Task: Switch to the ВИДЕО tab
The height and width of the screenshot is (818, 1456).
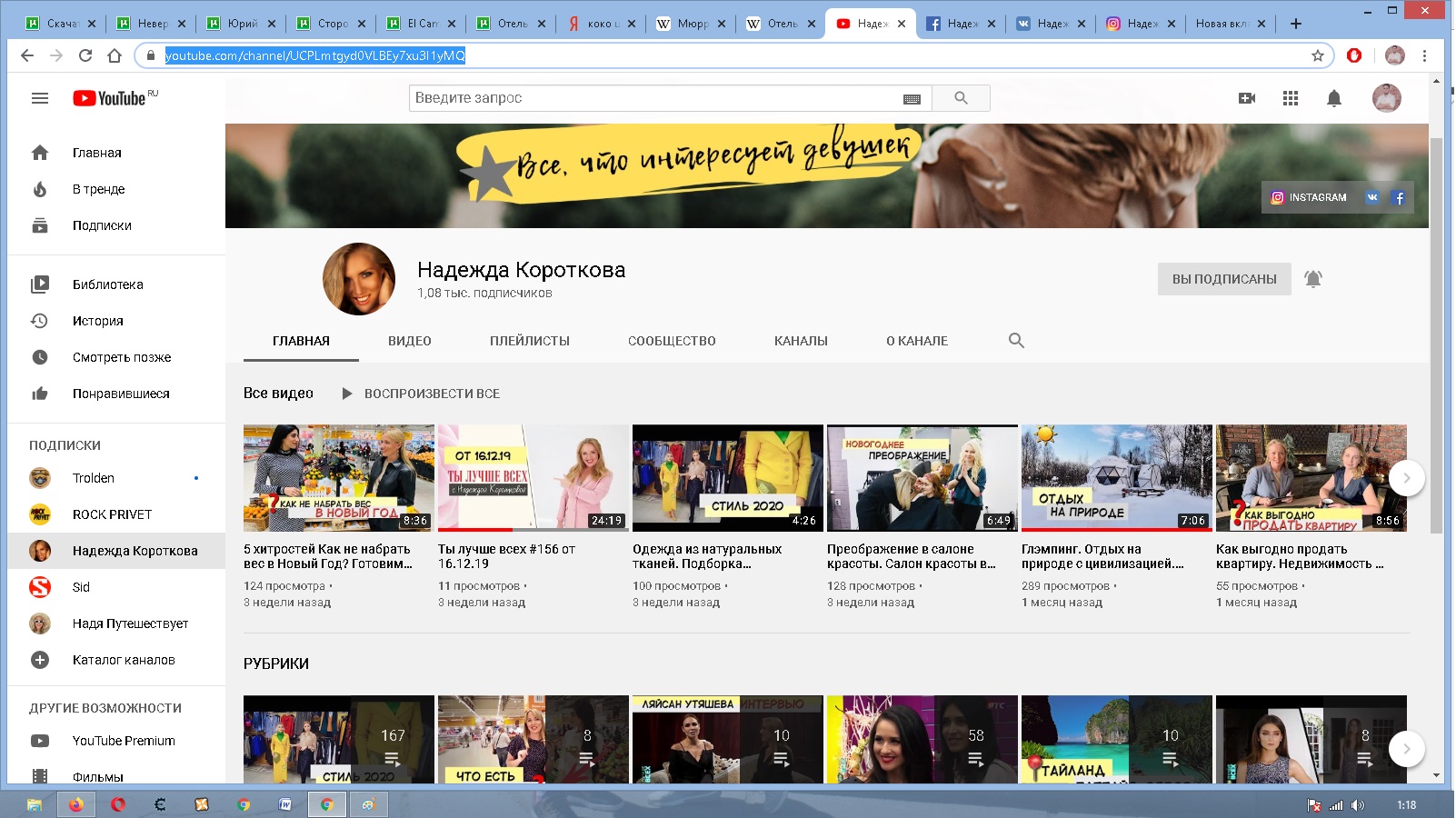Action: coord(410,341)
